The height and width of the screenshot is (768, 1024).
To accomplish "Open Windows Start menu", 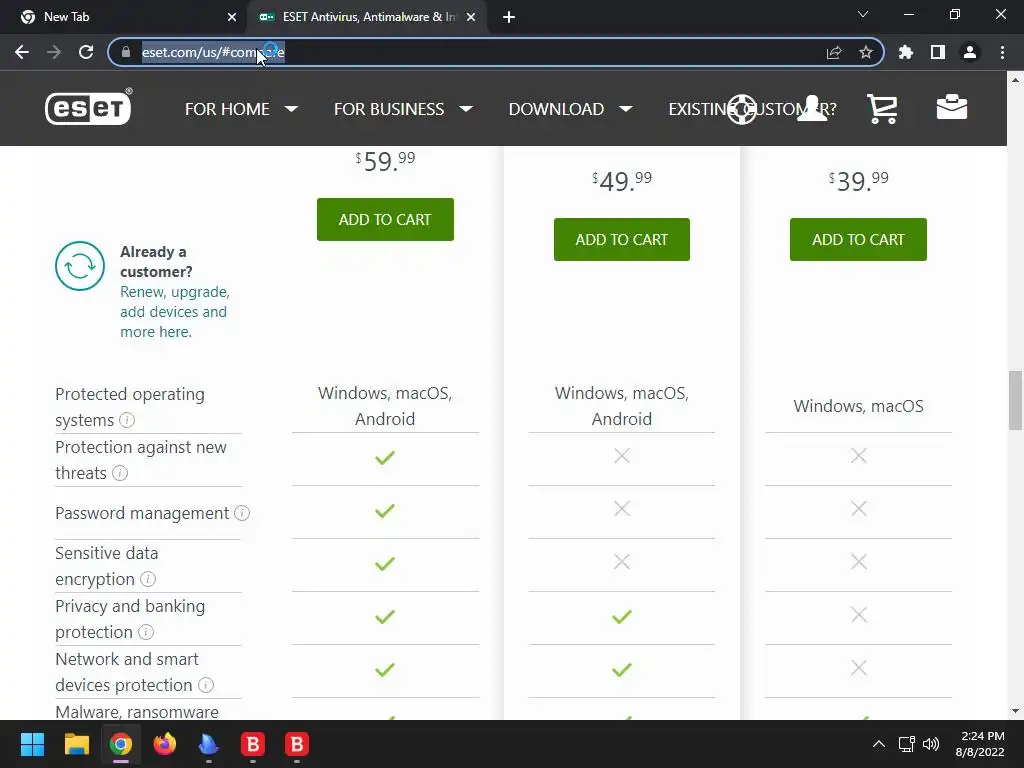I will click(x=32, y=744).
